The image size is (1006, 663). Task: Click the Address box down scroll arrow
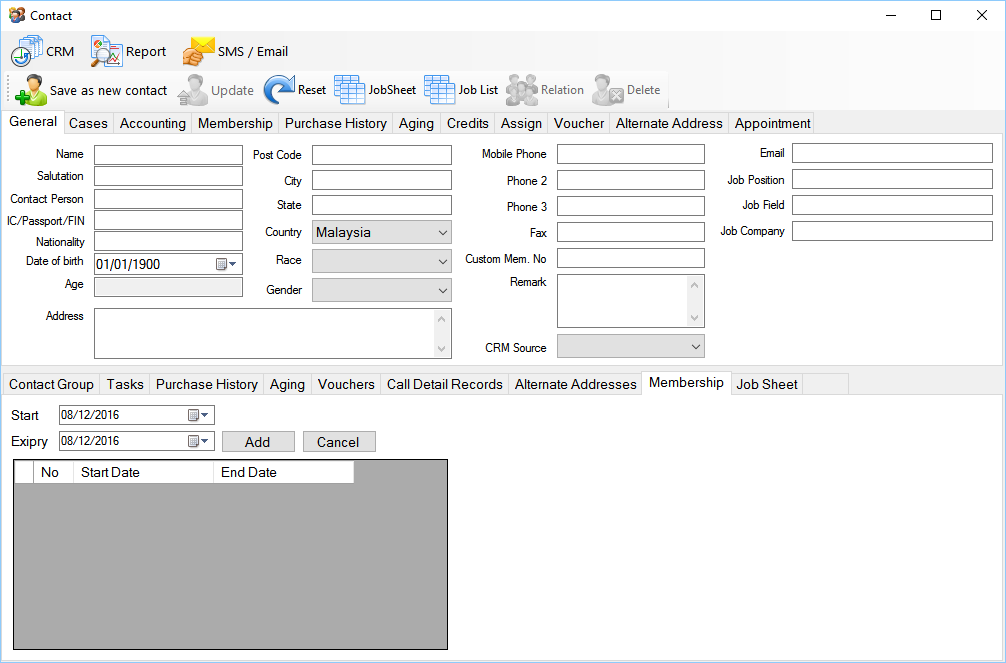(441, 349)
